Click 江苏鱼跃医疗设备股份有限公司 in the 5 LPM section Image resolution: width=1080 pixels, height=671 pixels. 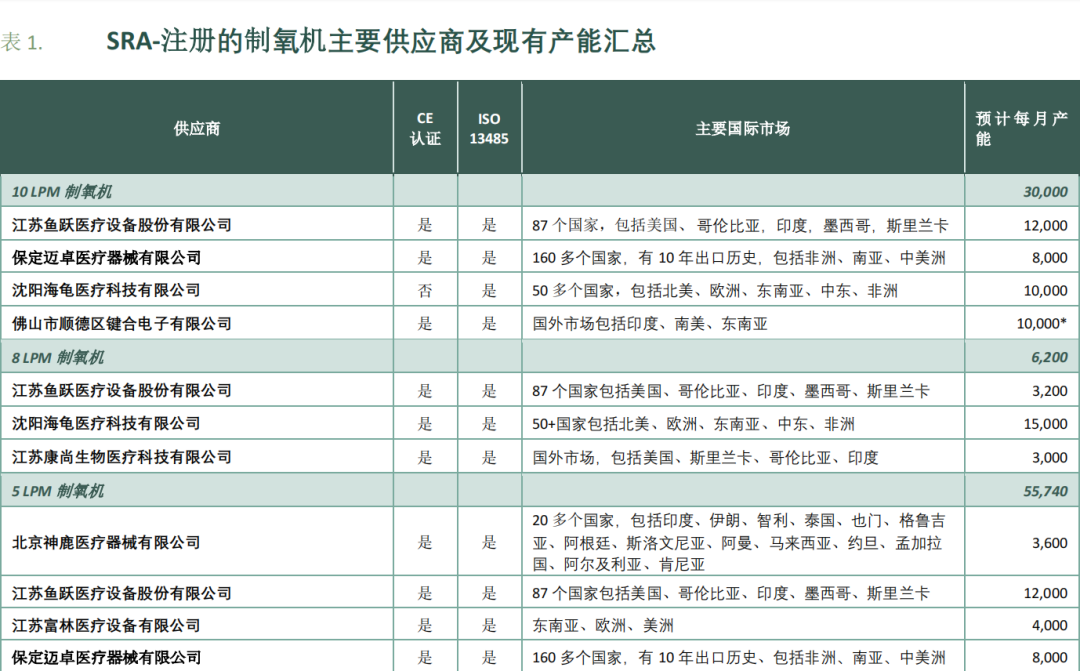point(122,592)
